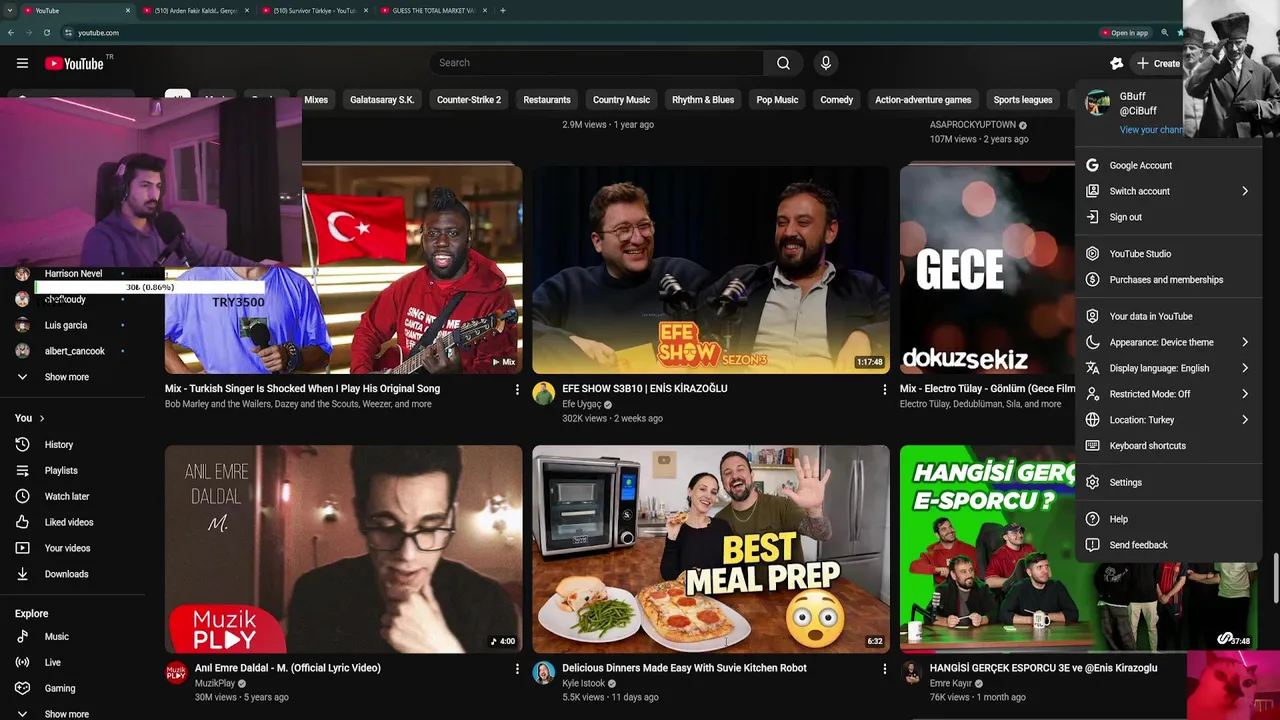The image size is (1280, 720).
Task: Expand Restricted Mode: Off chevron
Action: click(1245, 394)
